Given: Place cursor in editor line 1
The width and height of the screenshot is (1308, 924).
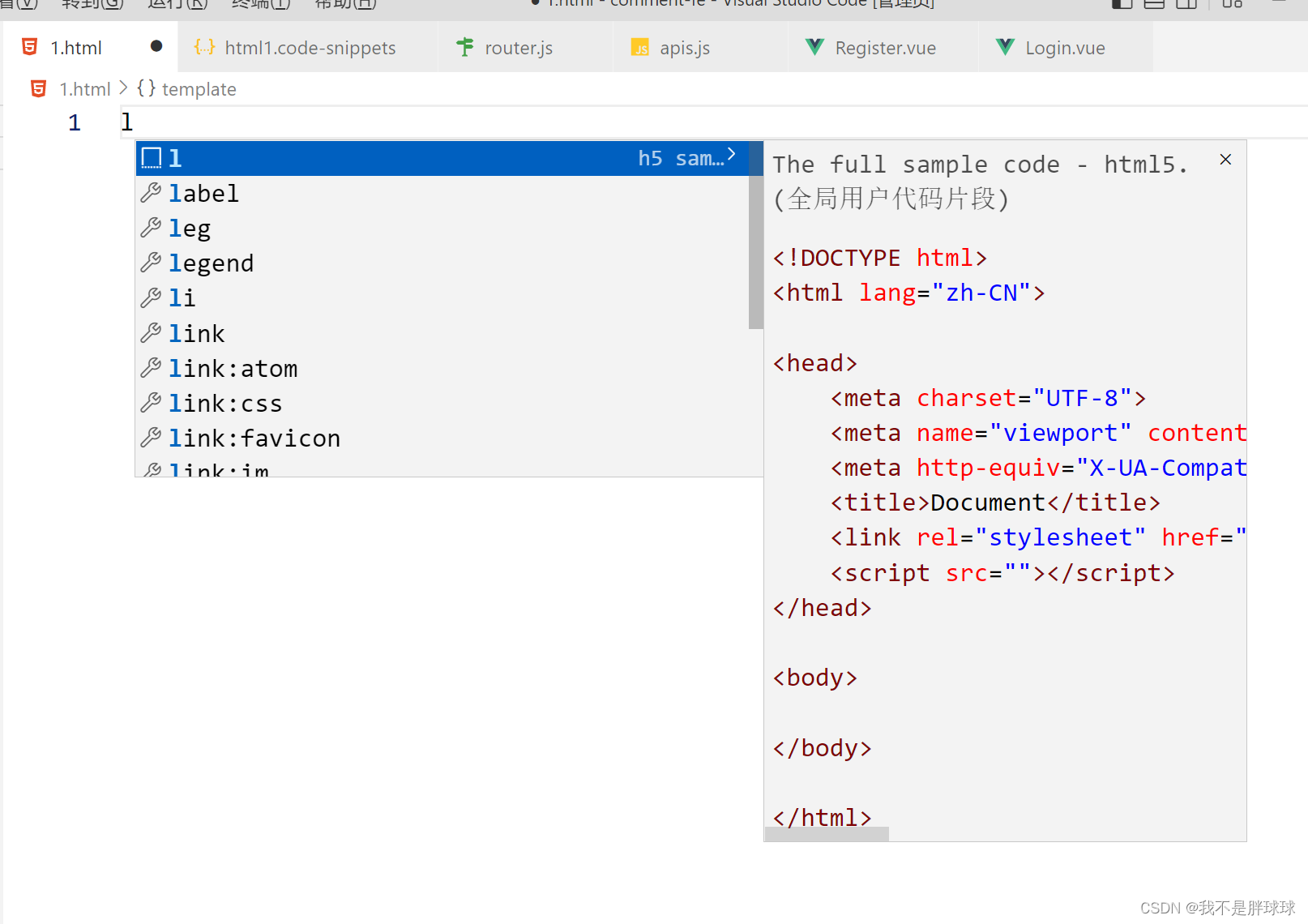Looking at the screenshot, I should (713, 122).
